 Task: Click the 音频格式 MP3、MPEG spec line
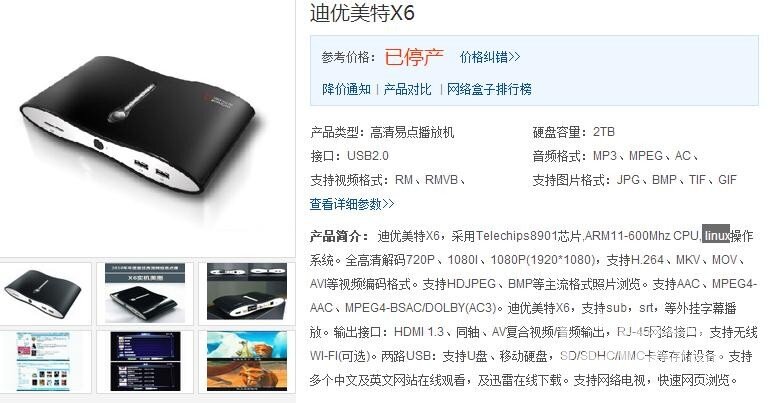pos(615,156)
